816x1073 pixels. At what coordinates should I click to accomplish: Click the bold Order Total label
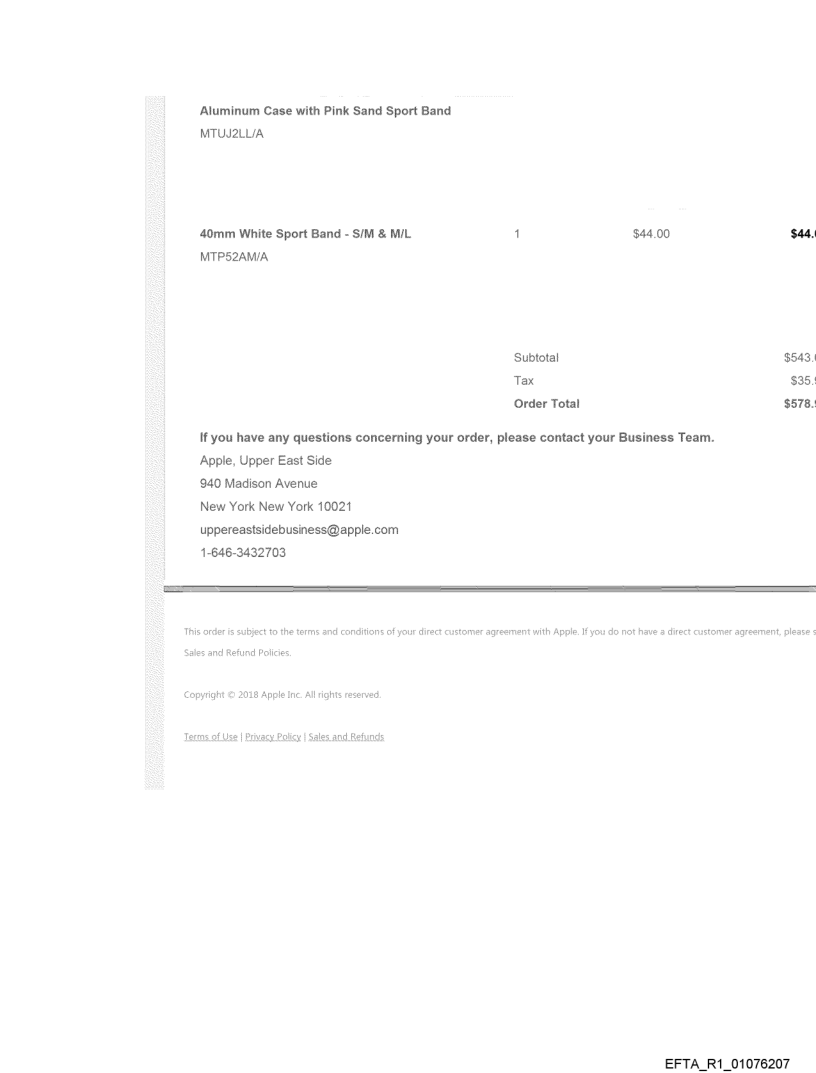[x=546, y=404]
